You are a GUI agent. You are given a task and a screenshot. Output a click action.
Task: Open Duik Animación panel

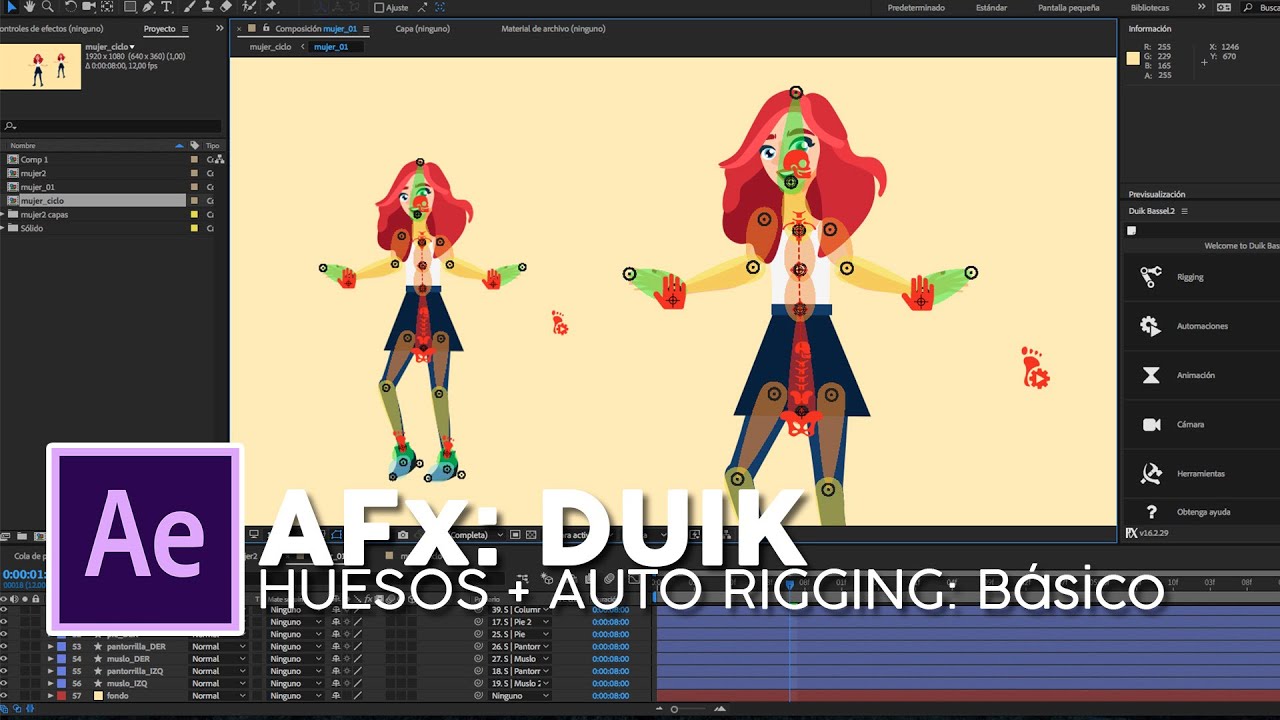1201,375
